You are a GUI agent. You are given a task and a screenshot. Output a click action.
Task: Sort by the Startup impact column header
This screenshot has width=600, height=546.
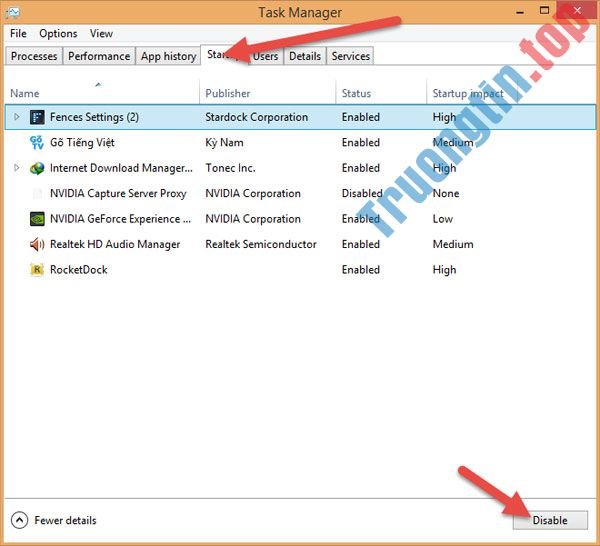(x=468, y=93)
